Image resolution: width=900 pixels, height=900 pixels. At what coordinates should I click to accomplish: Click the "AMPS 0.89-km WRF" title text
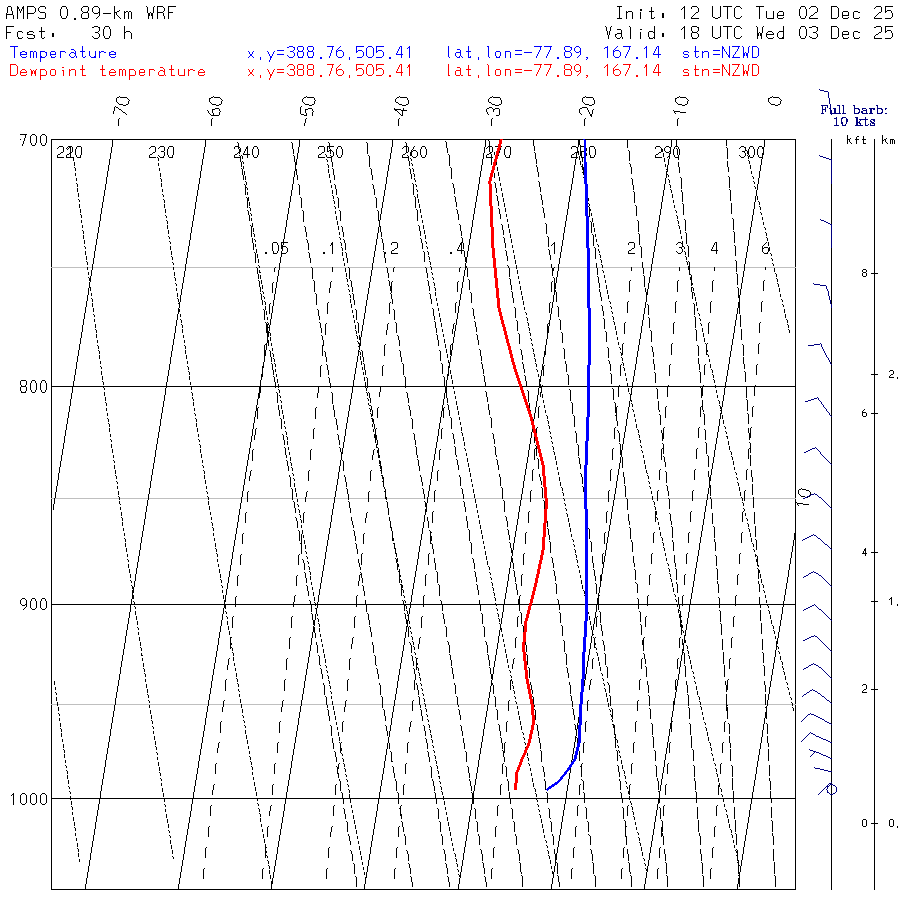pos(90,13)
